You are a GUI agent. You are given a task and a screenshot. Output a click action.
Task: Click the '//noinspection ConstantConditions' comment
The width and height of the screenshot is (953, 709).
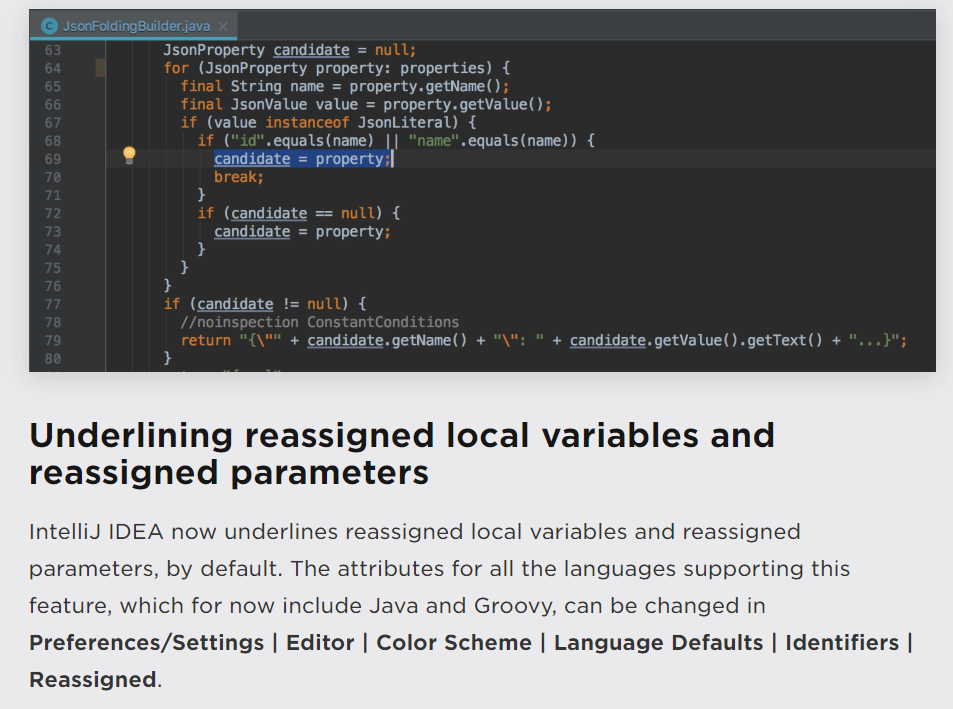pyautogui.click(x=320, y=322)
